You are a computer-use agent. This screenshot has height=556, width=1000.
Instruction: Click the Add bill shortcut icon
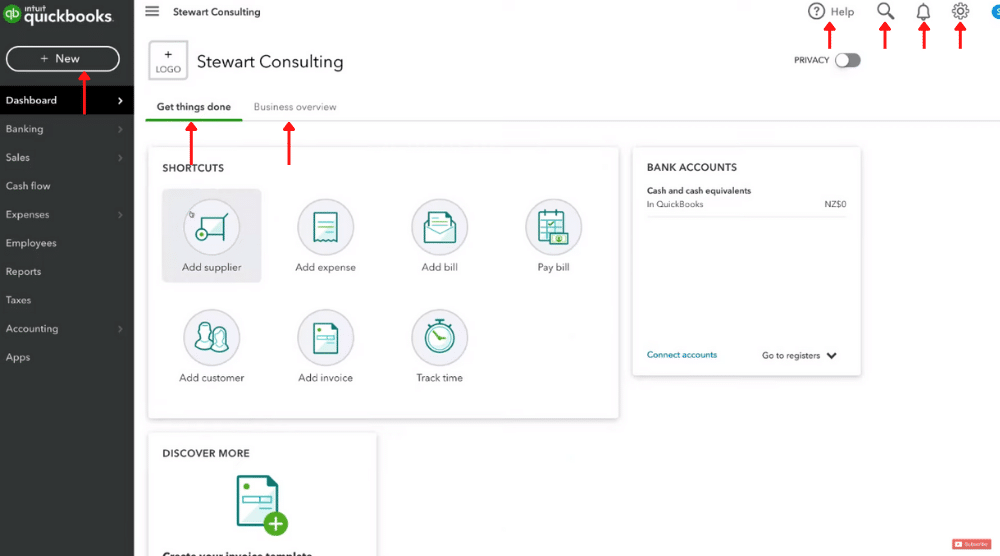pos(439,227)
